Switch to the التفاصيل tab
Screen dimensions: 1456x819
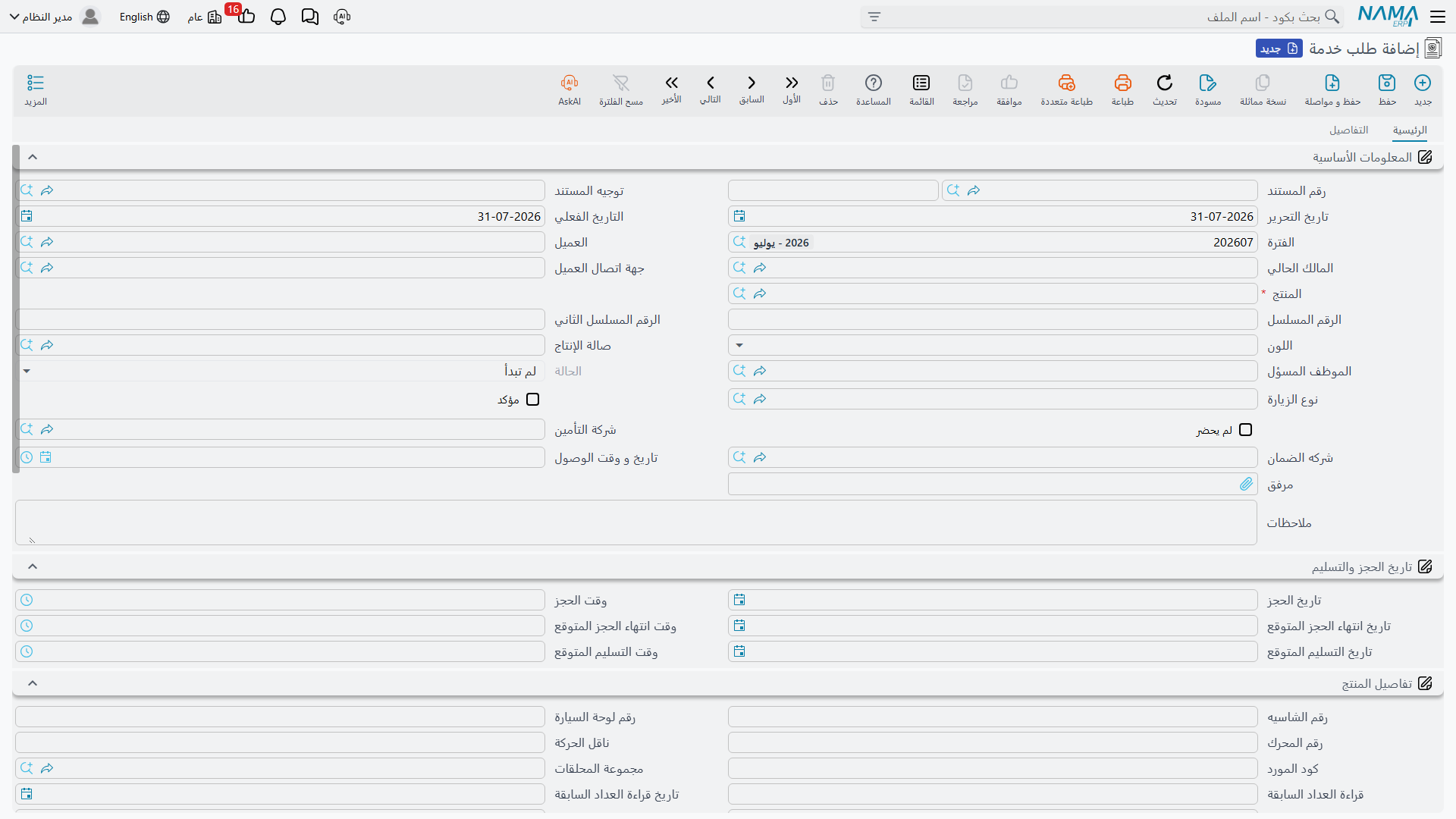(x=1348, y=130)
